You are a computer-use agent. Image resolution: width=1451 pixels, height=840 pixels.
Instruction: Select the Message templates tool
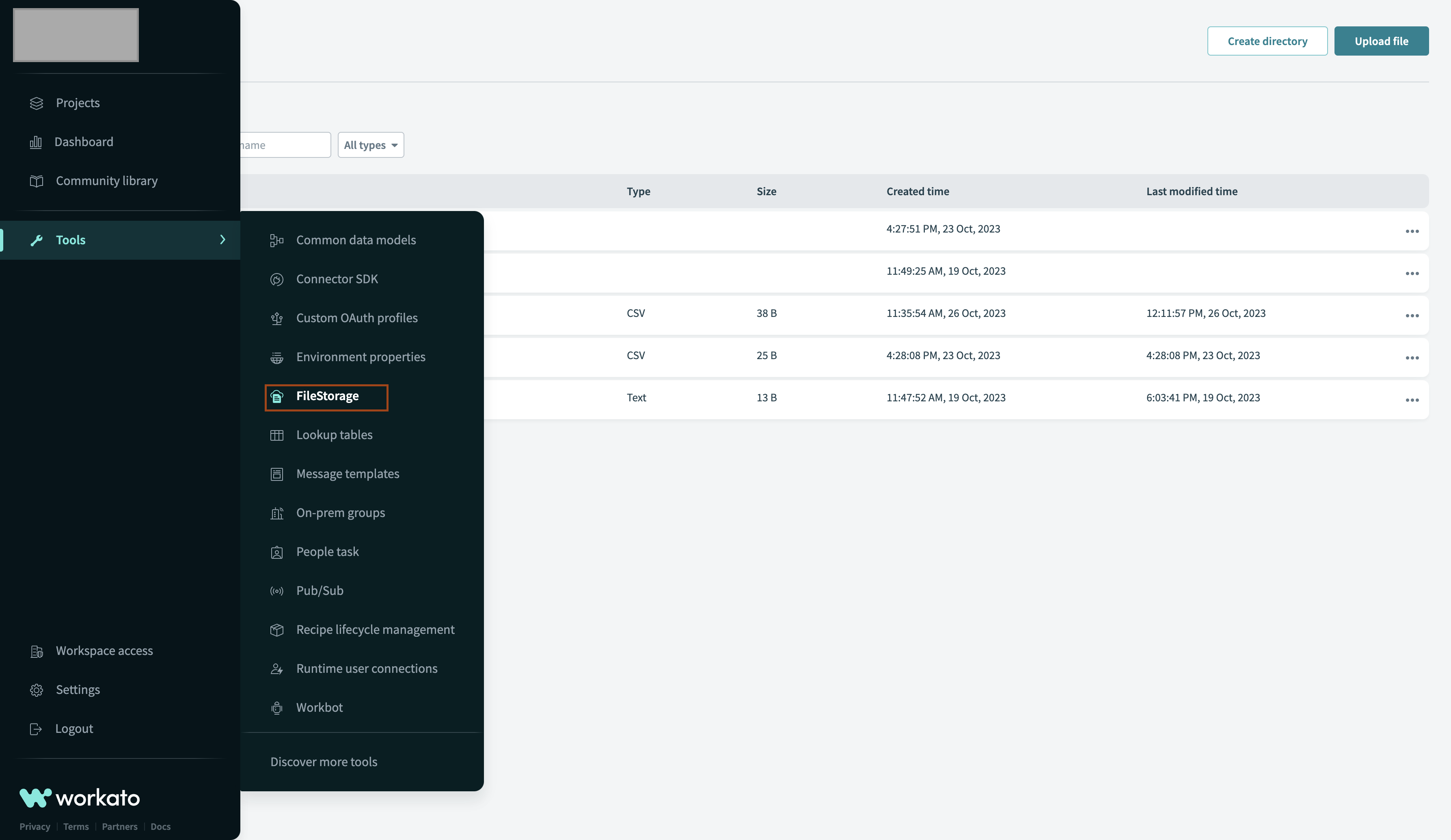(348, 474)
